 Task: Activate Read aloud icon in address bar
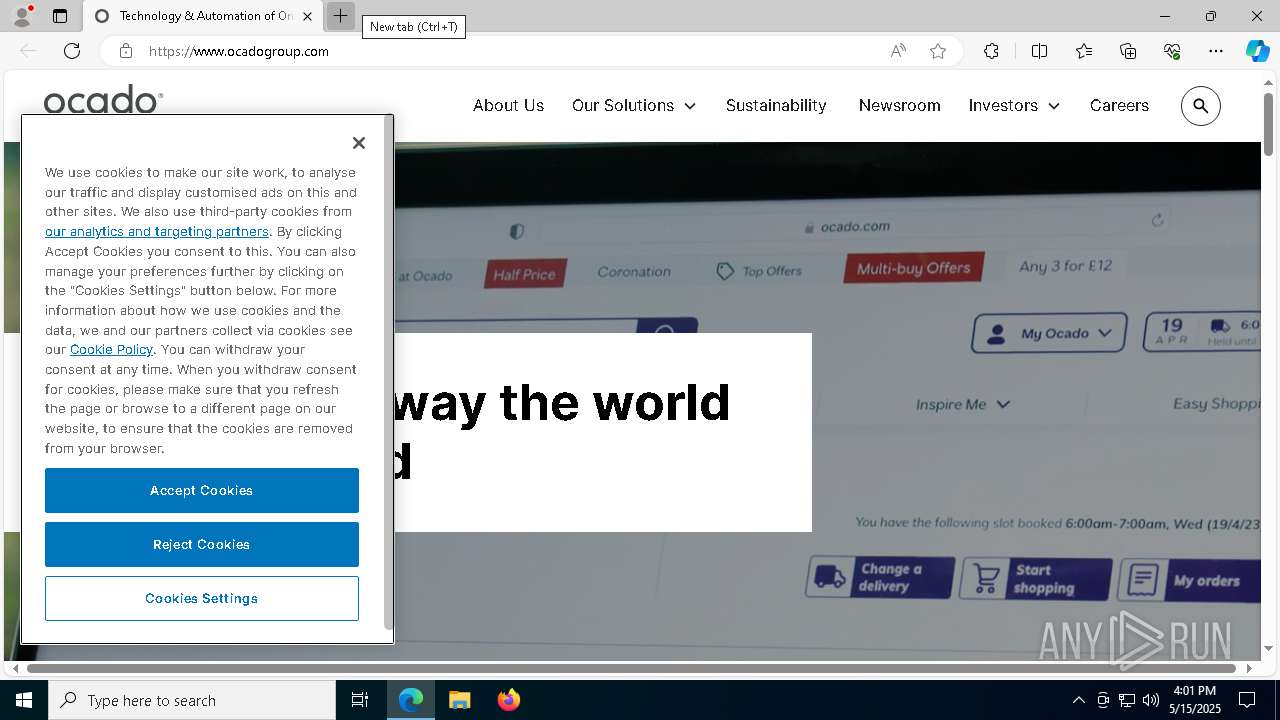(x=898, y=51)
